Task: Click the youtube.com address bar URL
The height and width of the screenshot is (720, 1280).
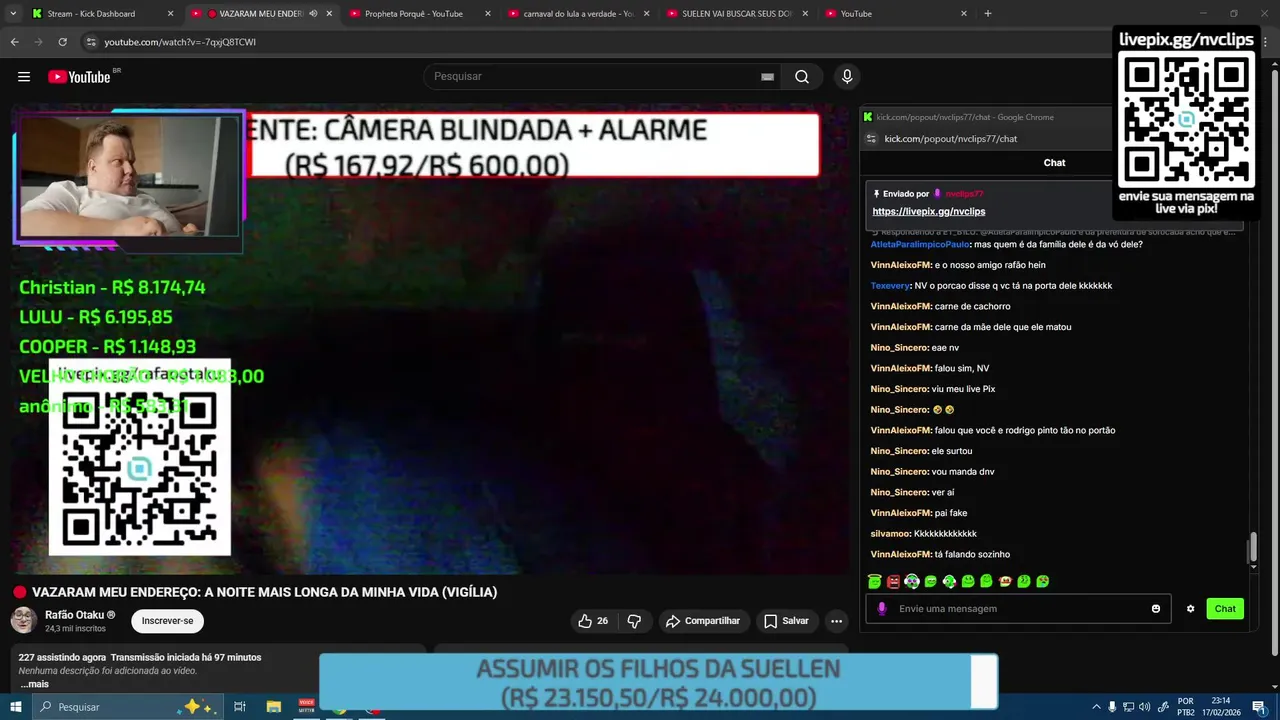Action: [x=180, y=42]
